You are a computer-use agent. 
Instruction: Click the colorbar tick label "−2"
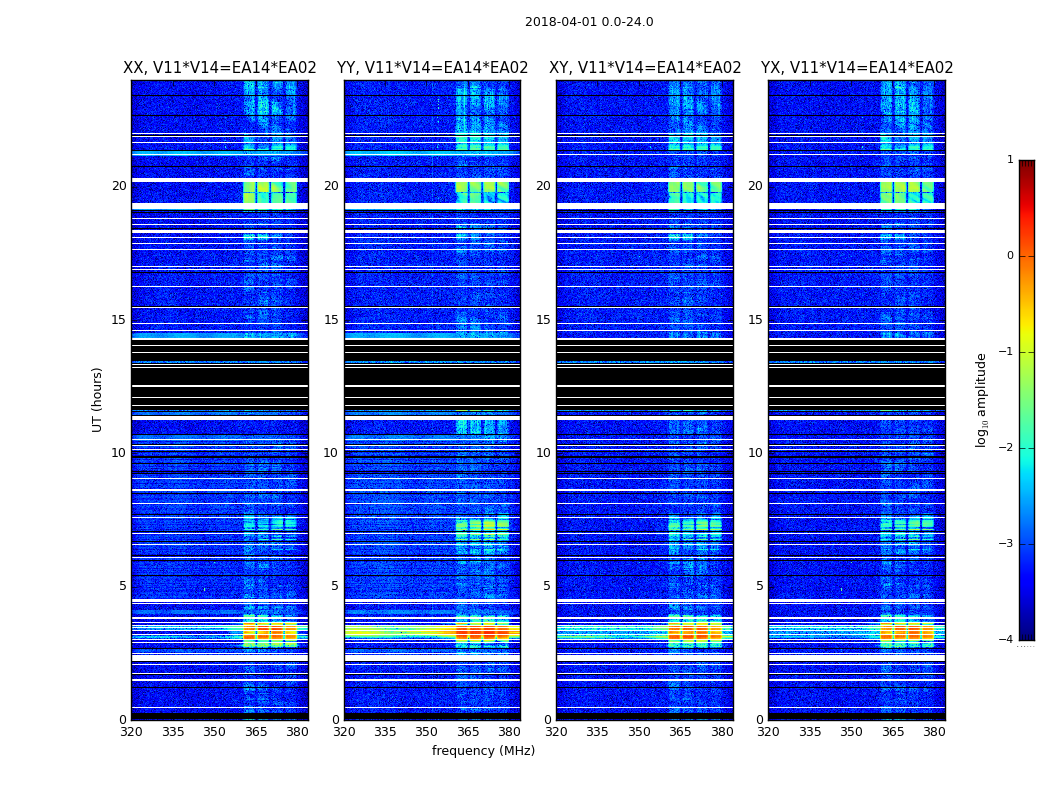click(x=1009, y=448)
